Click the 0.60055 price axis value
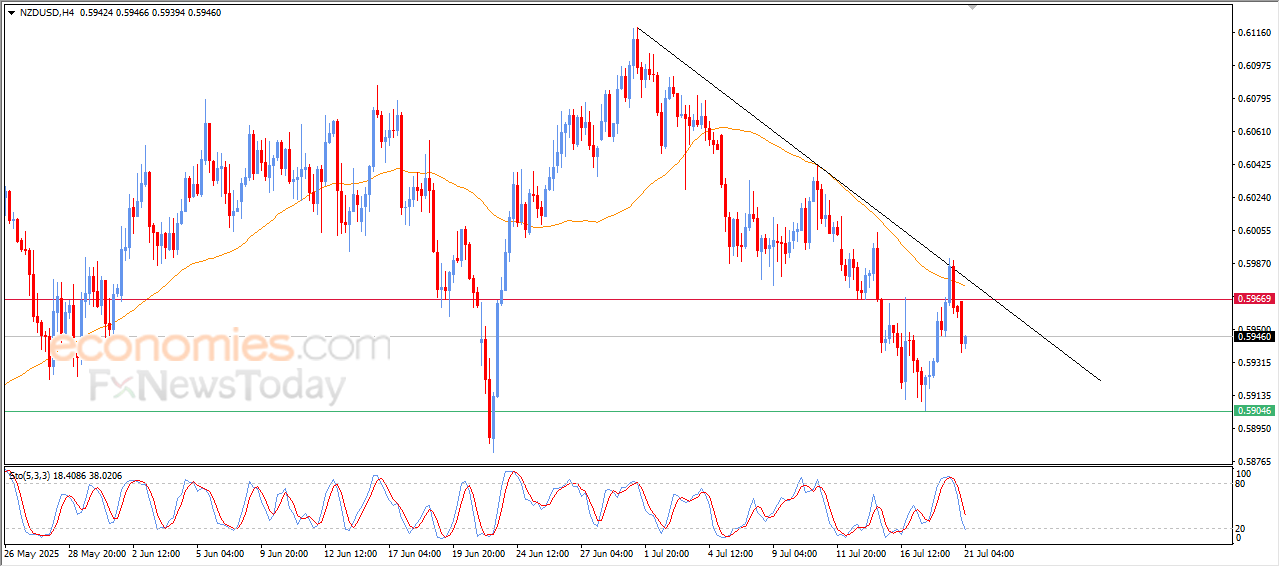 coord(1253,231)
